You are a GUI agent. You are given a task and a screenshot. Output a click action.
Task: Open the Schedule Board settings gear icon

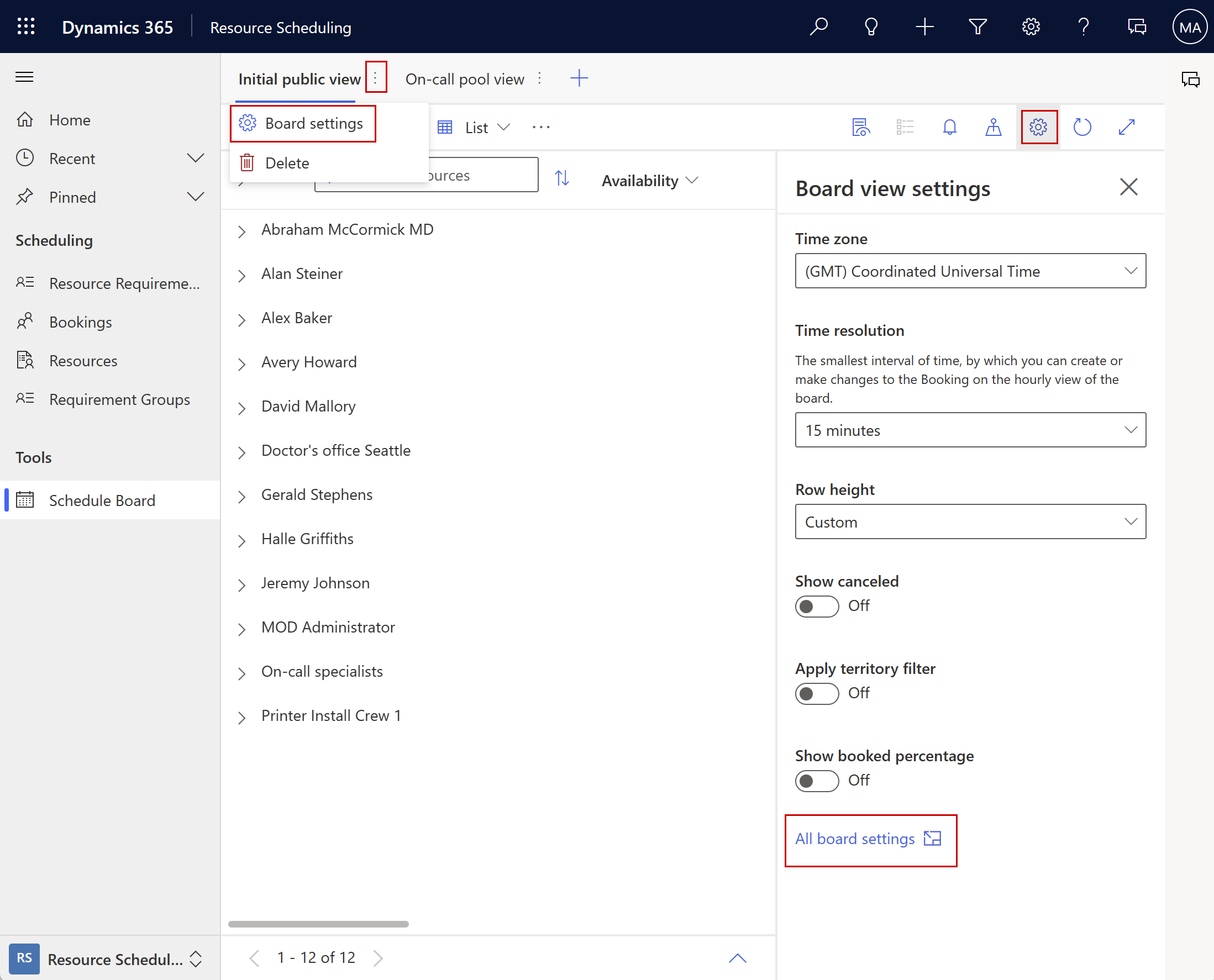coord(1038,126)
